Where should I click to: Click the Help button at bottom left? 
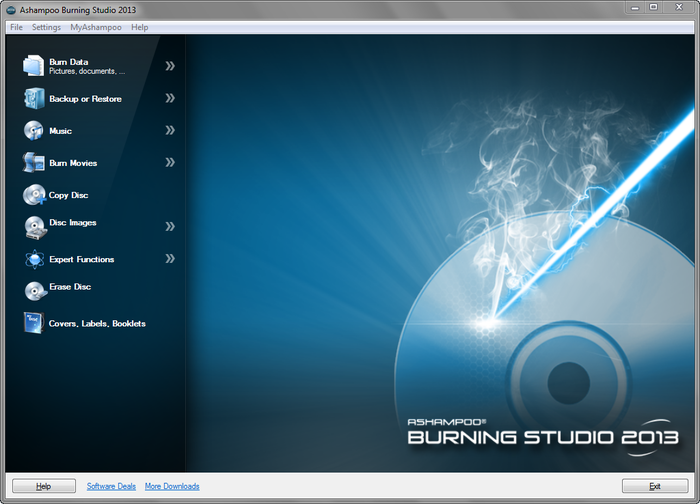tap(44, 486)
